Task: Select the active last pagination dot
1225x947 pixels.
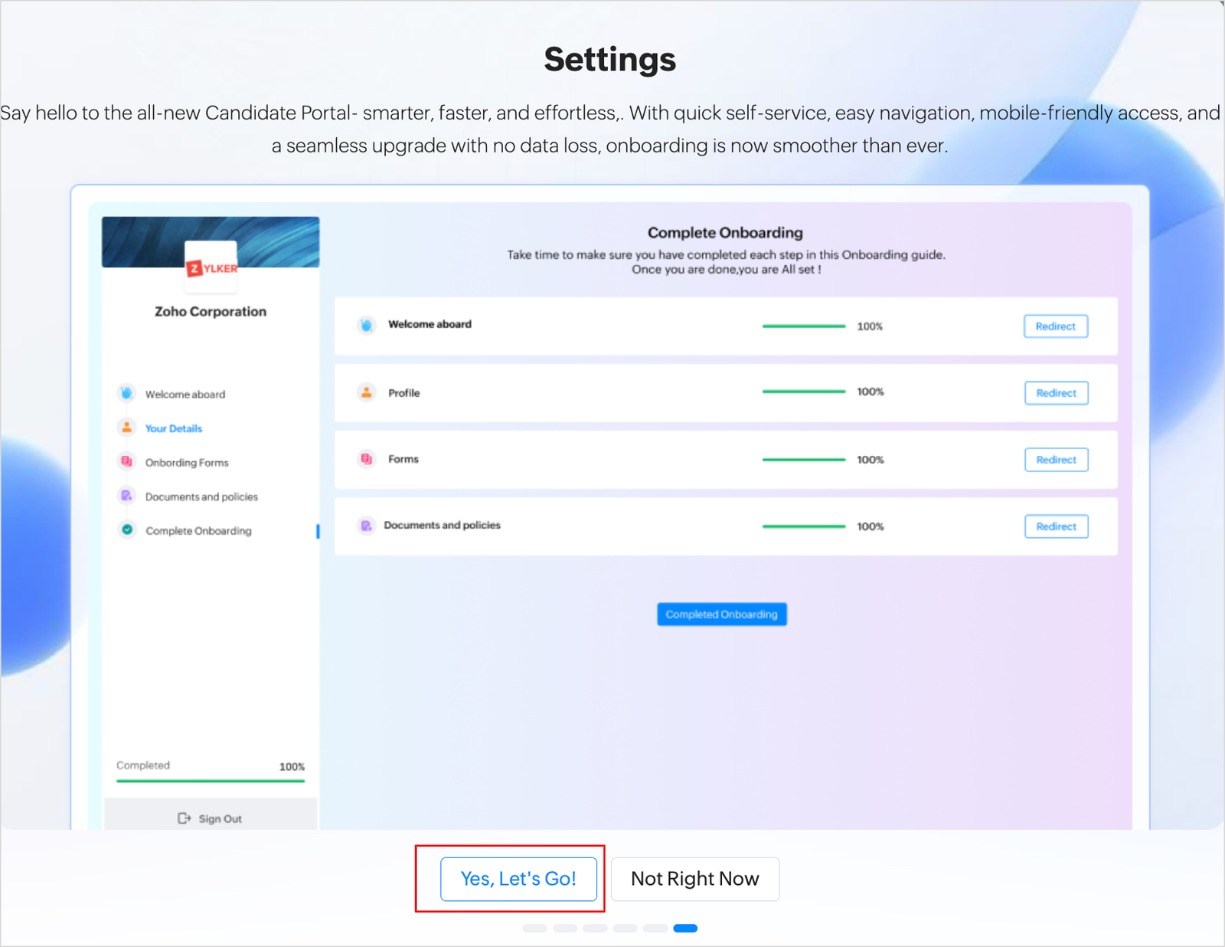Action: tap(685, 928)
